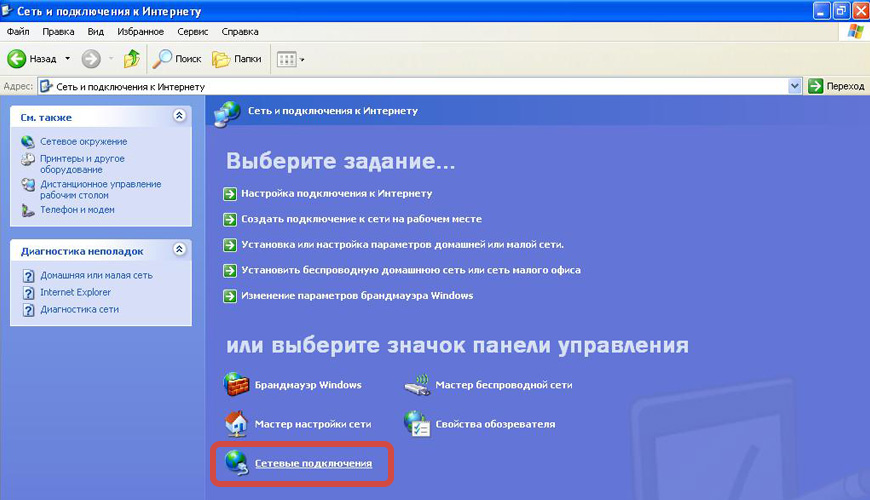This screenshot has width=870, height=500.
Task: Click Настройка подключения к Интернету task
Action: pos(336,193)
